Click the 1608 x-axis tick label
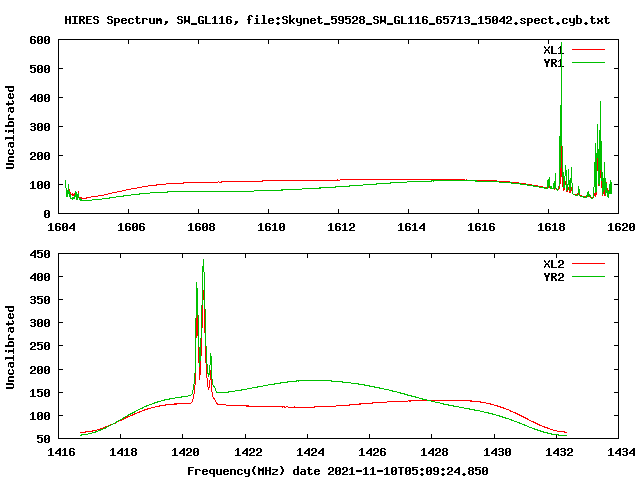 [201, 227]
